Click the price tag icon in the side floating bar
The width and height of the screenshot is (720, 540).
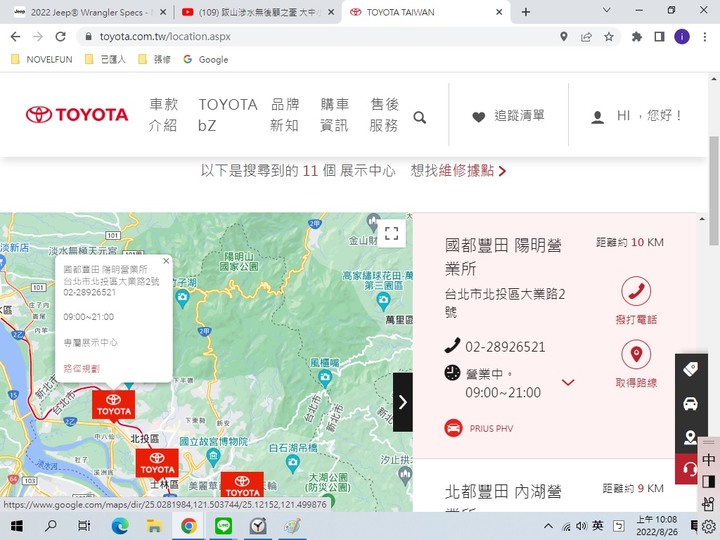point(691,369)
